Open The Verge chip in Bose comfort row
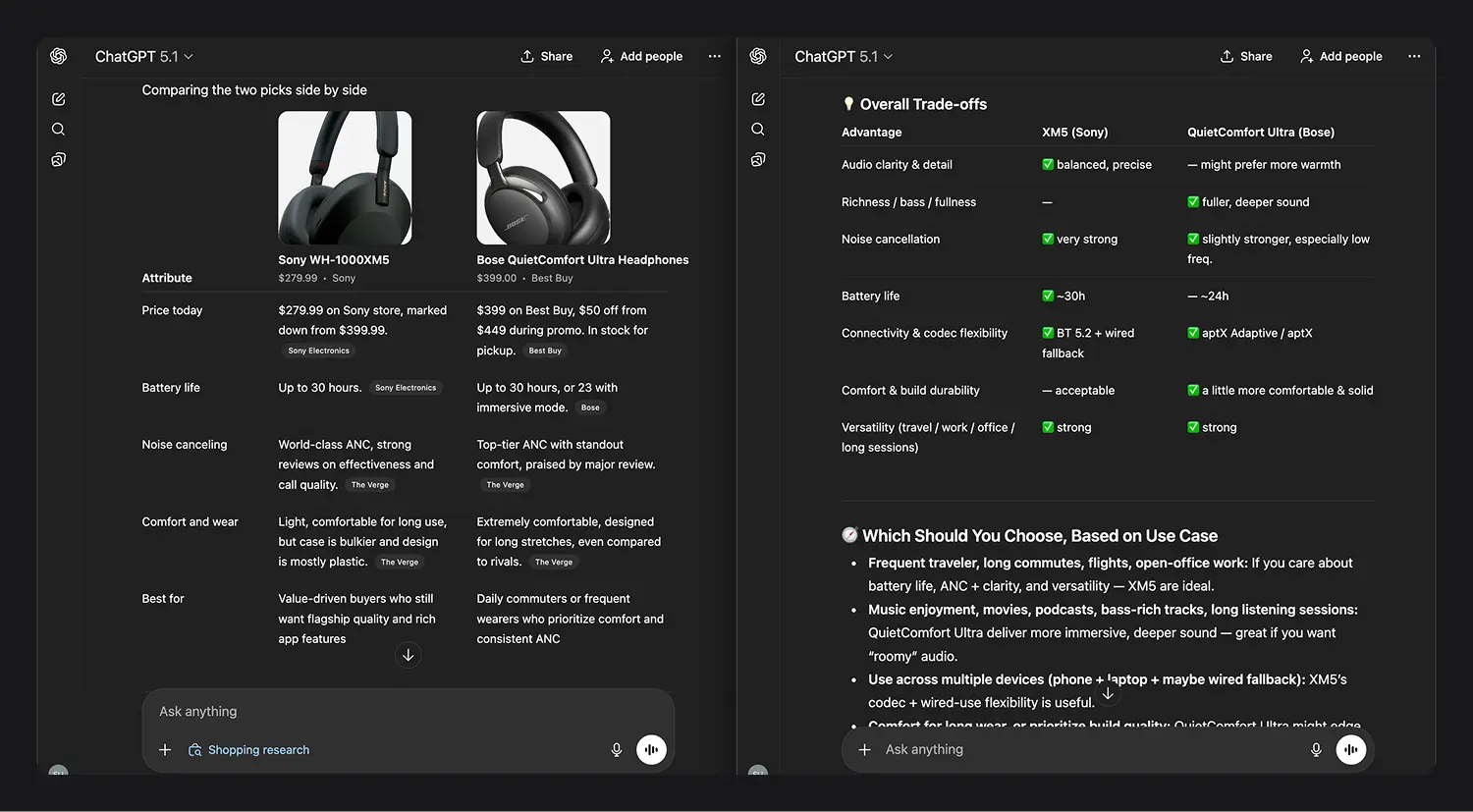Screen dimensions: 1473x812 click(x=554, y=563)
